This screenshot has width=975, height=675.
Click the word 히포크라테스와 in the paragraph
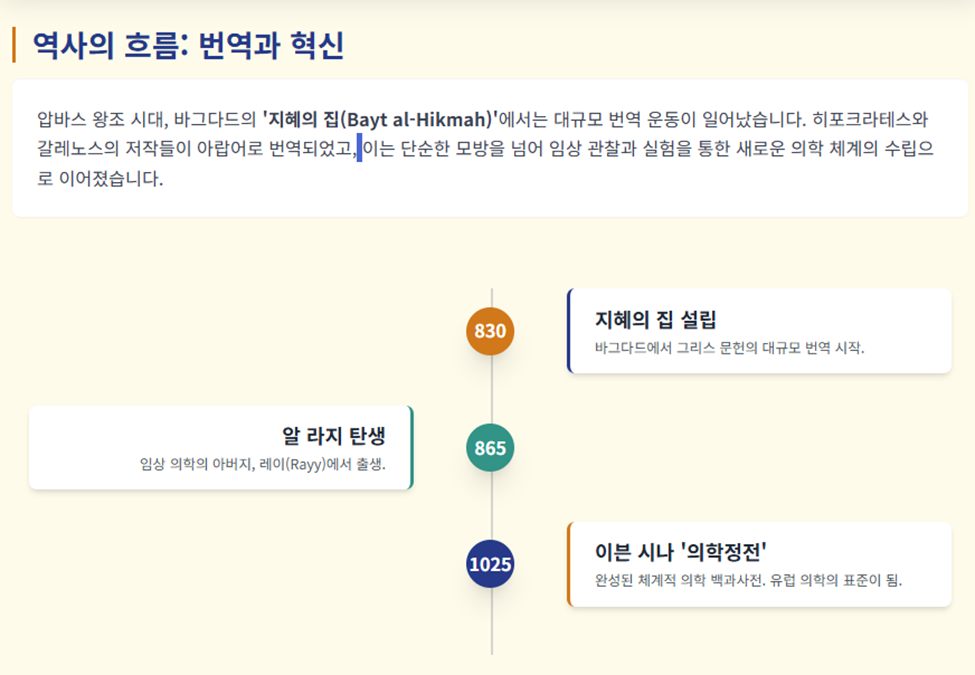click(870, 119)
